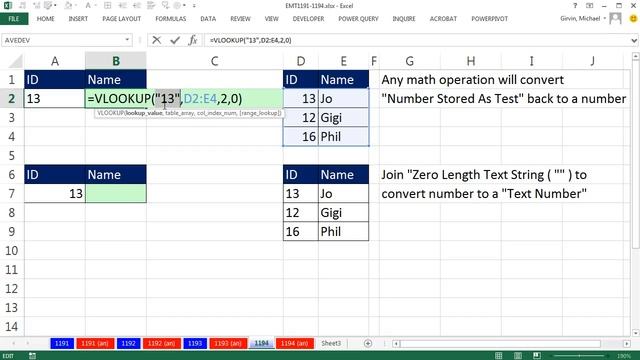This screenshot has height=360, width=640.
Task: Click the horizontal scrollbar track
Action: [500, 344]
